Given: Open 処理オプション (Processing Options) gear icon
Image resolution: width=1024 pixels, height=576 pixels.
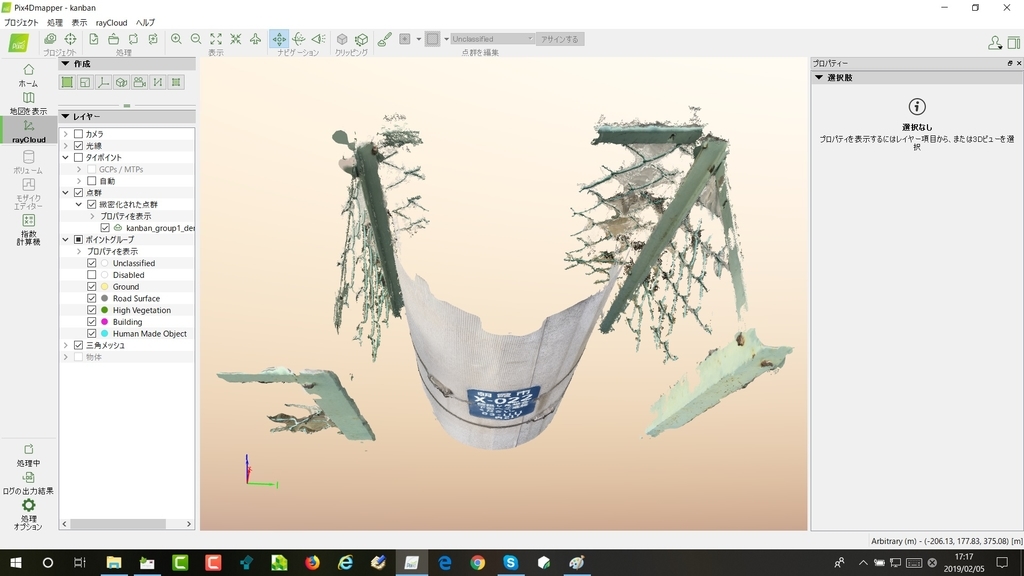Looking at the screenshot, I should pyautogui.click(x=28, y=514).
